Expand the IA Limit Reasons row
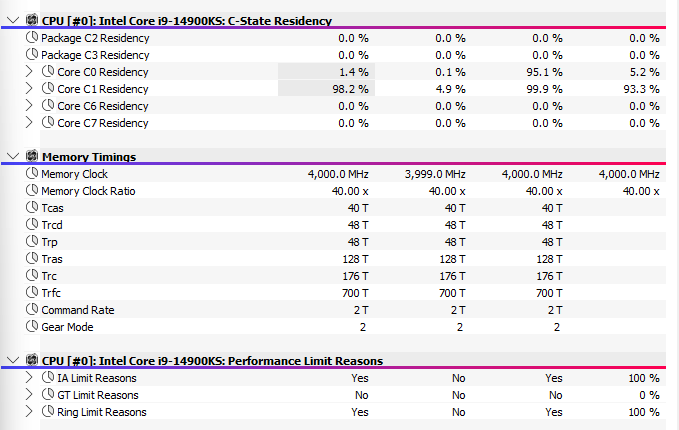Viewport: 679px width, 430px height. tap(29, 378)
